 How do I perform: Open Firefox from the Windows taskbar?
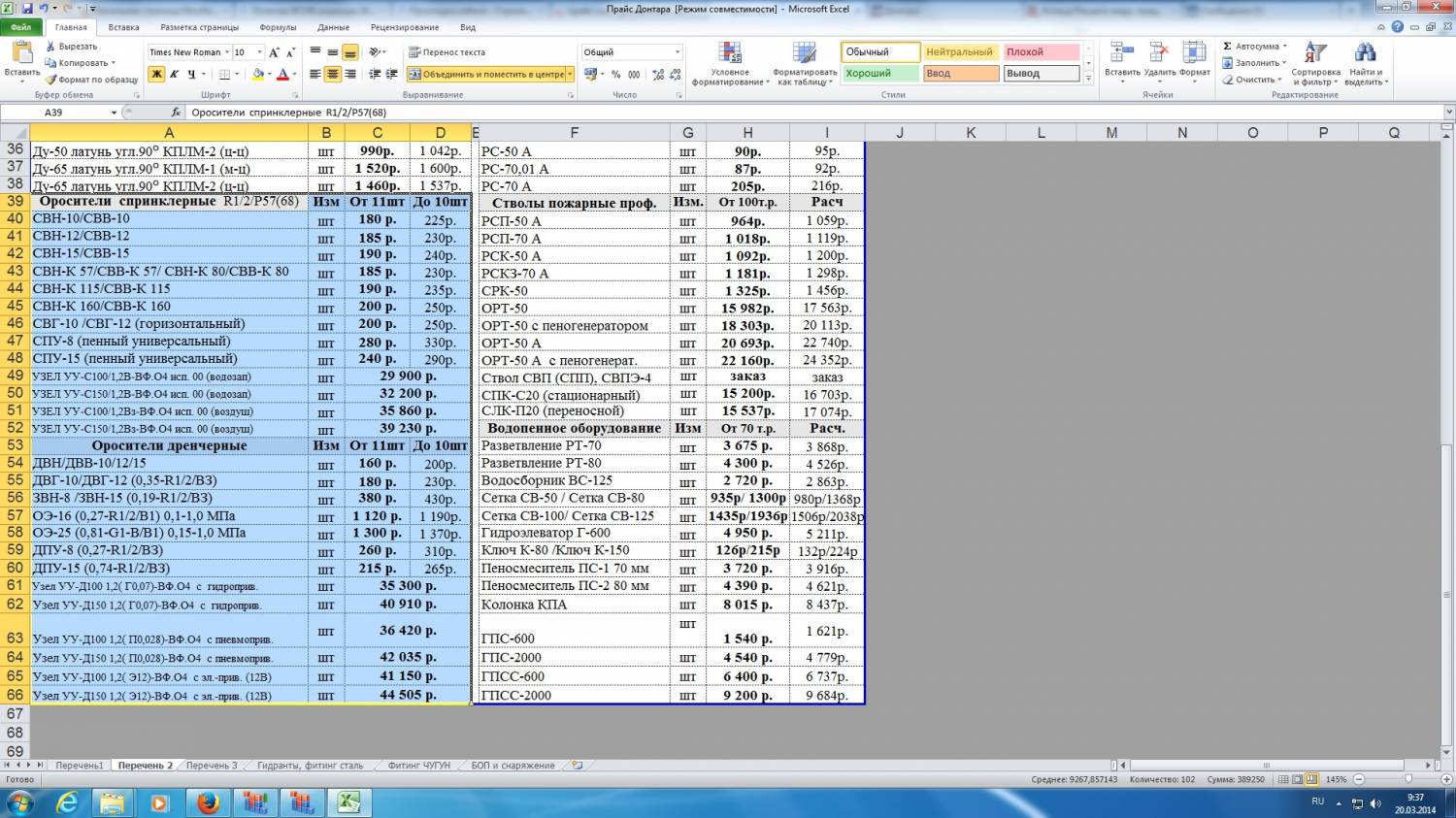(208, 802)
